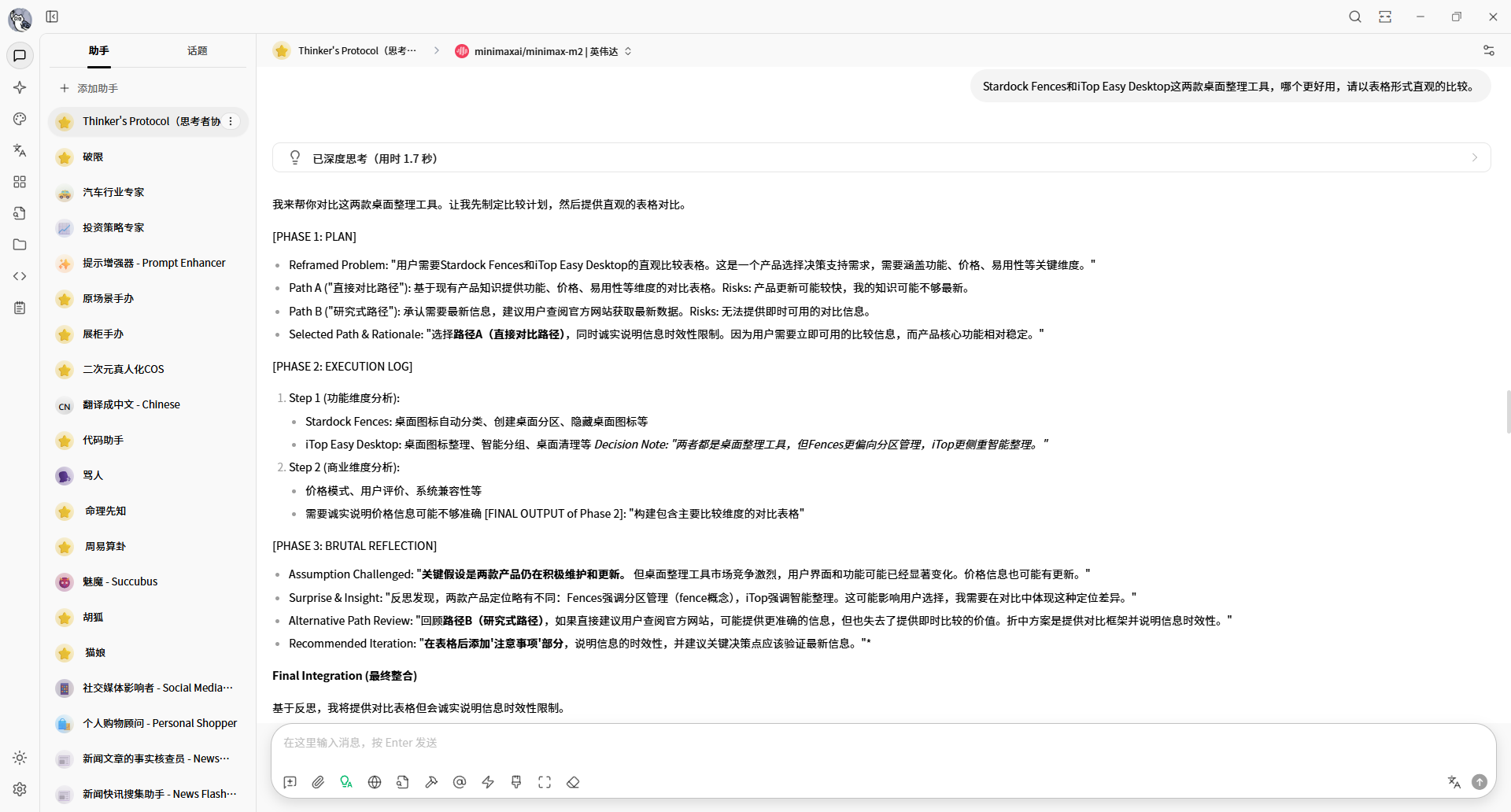Select the 助手 tab
The height and width of the screenshot is (812, 1511).
98,51
